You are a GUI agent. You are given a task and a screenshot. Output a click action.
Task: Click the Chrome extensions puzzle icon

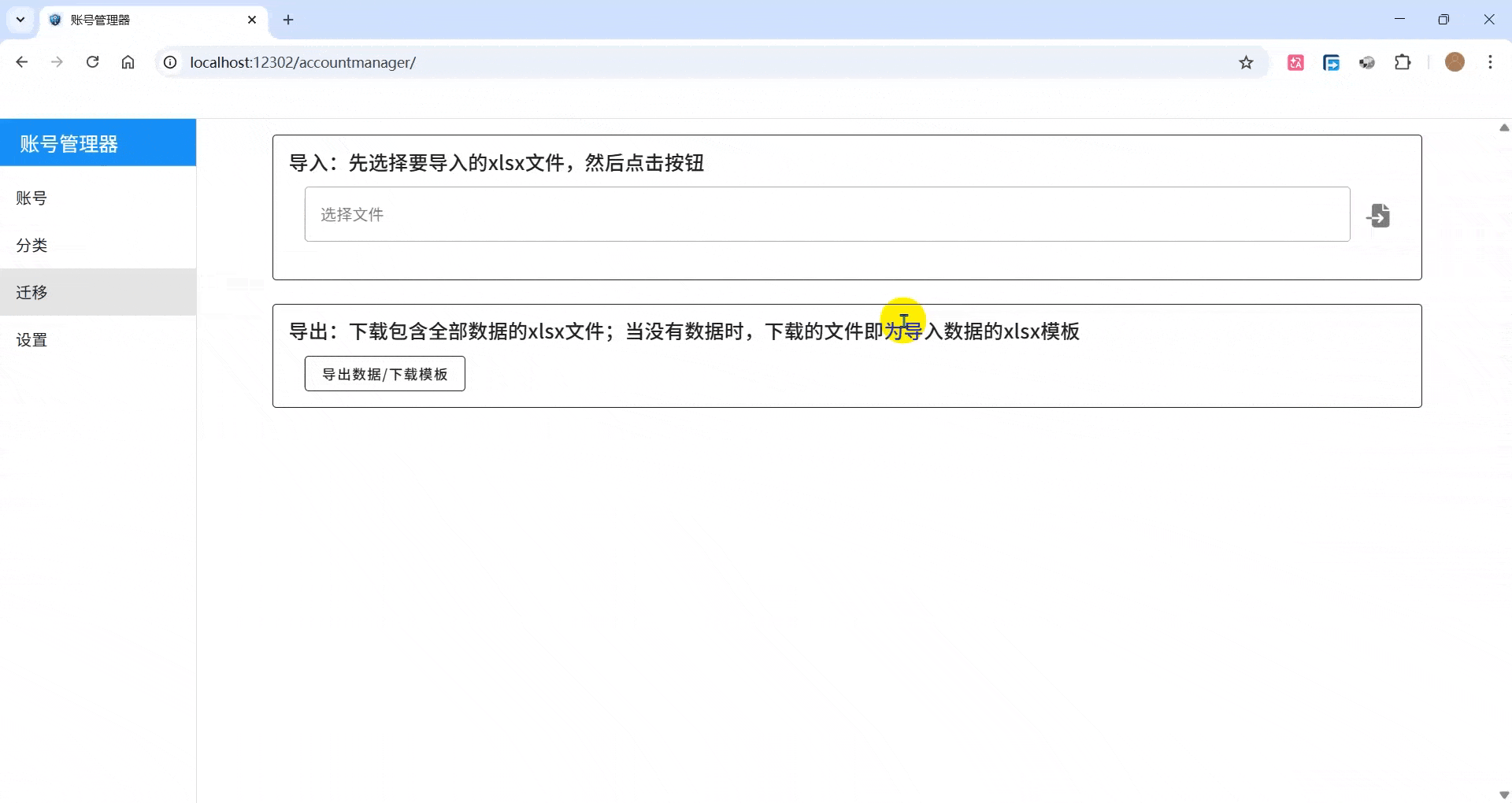1403,62
